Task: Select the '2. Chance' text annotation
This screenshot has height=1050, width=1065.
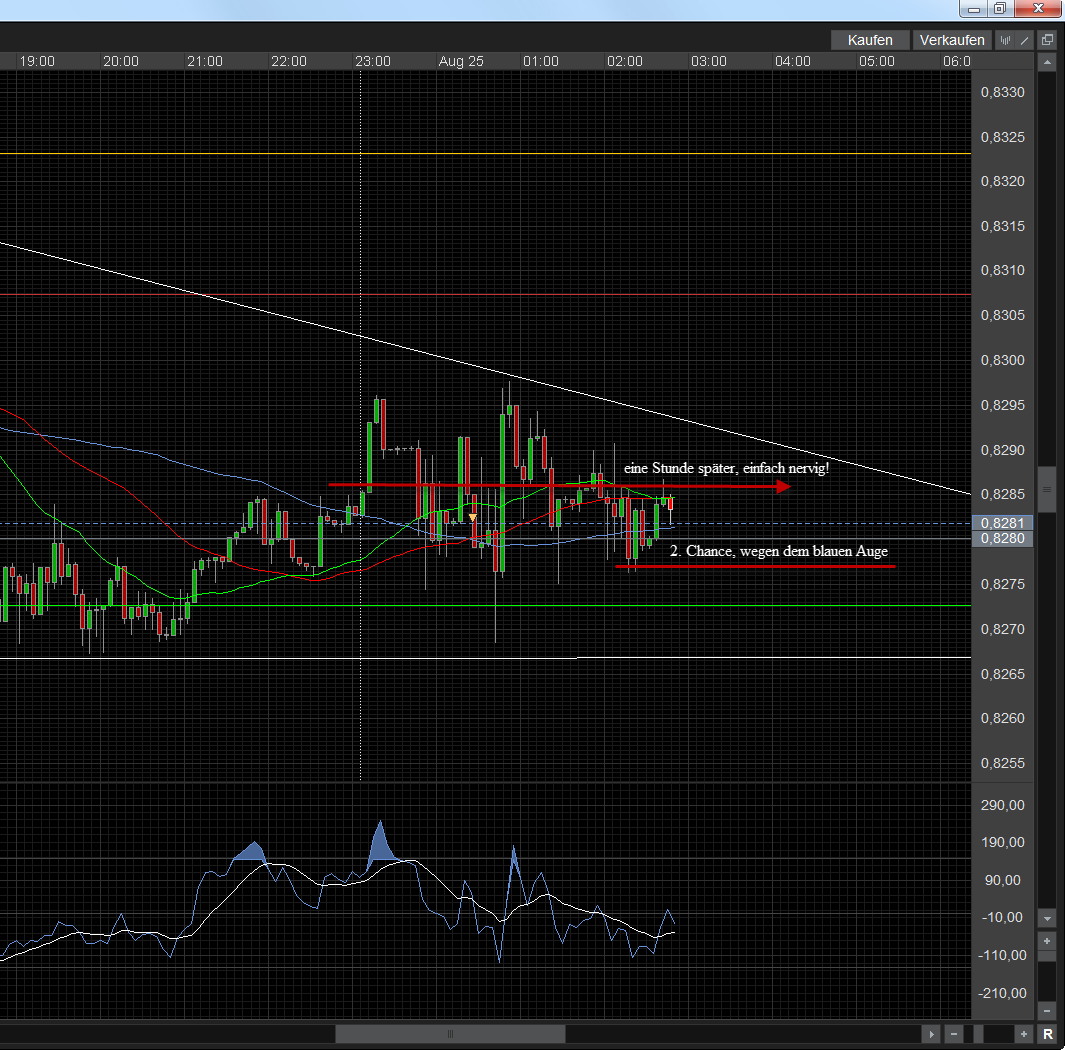Action: tap(778, 551)
